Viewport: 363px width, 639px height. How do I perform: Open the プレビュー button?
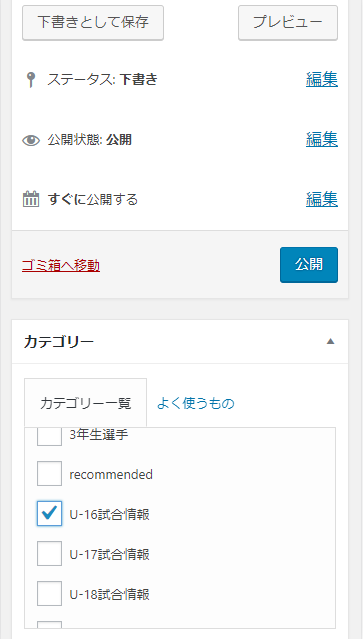coord(288,23)
